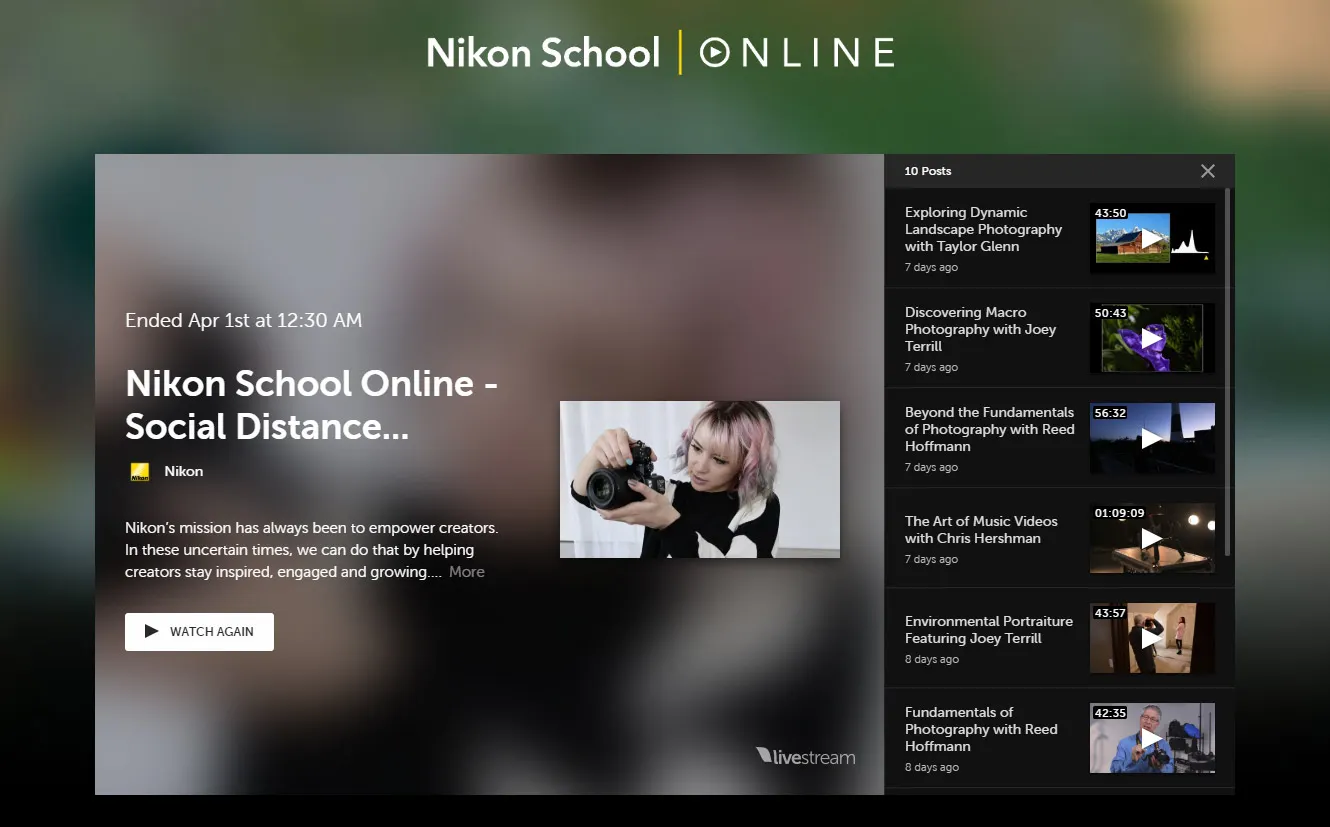
Task: Play the Art of Music Videos thumbnail
Action: 1152,538
